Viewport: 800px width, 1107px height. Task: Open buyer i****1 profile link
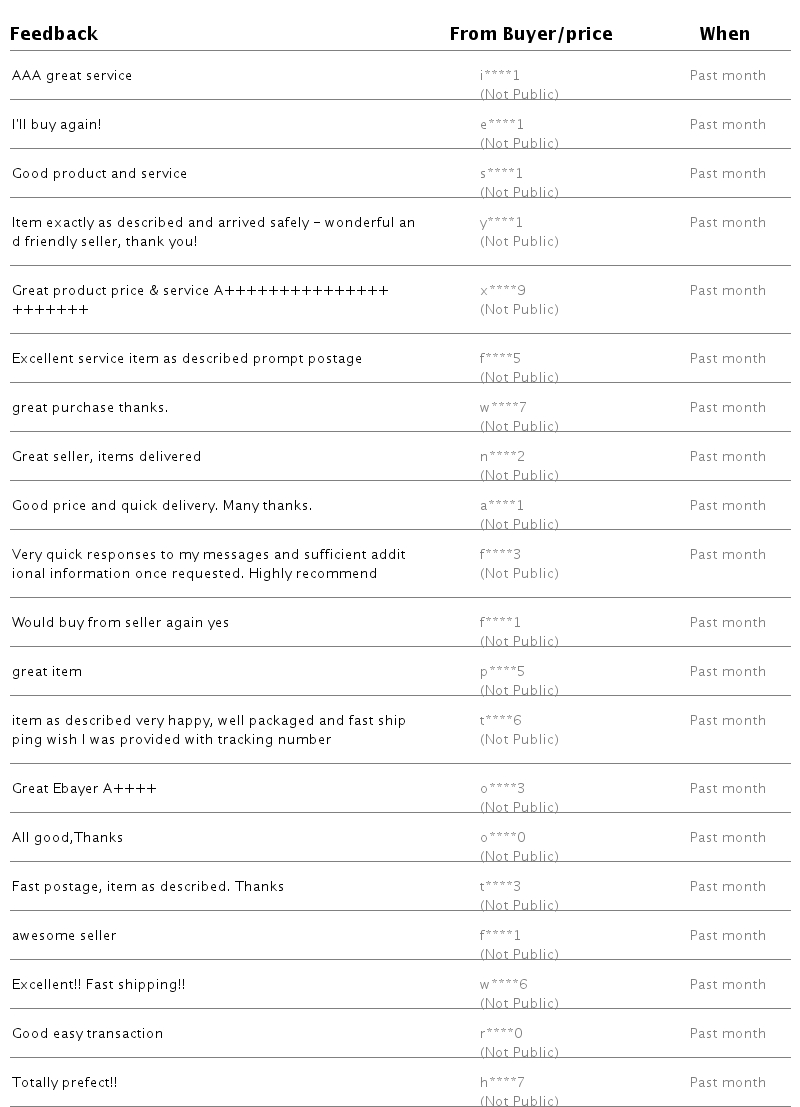[x=500, y=76]
